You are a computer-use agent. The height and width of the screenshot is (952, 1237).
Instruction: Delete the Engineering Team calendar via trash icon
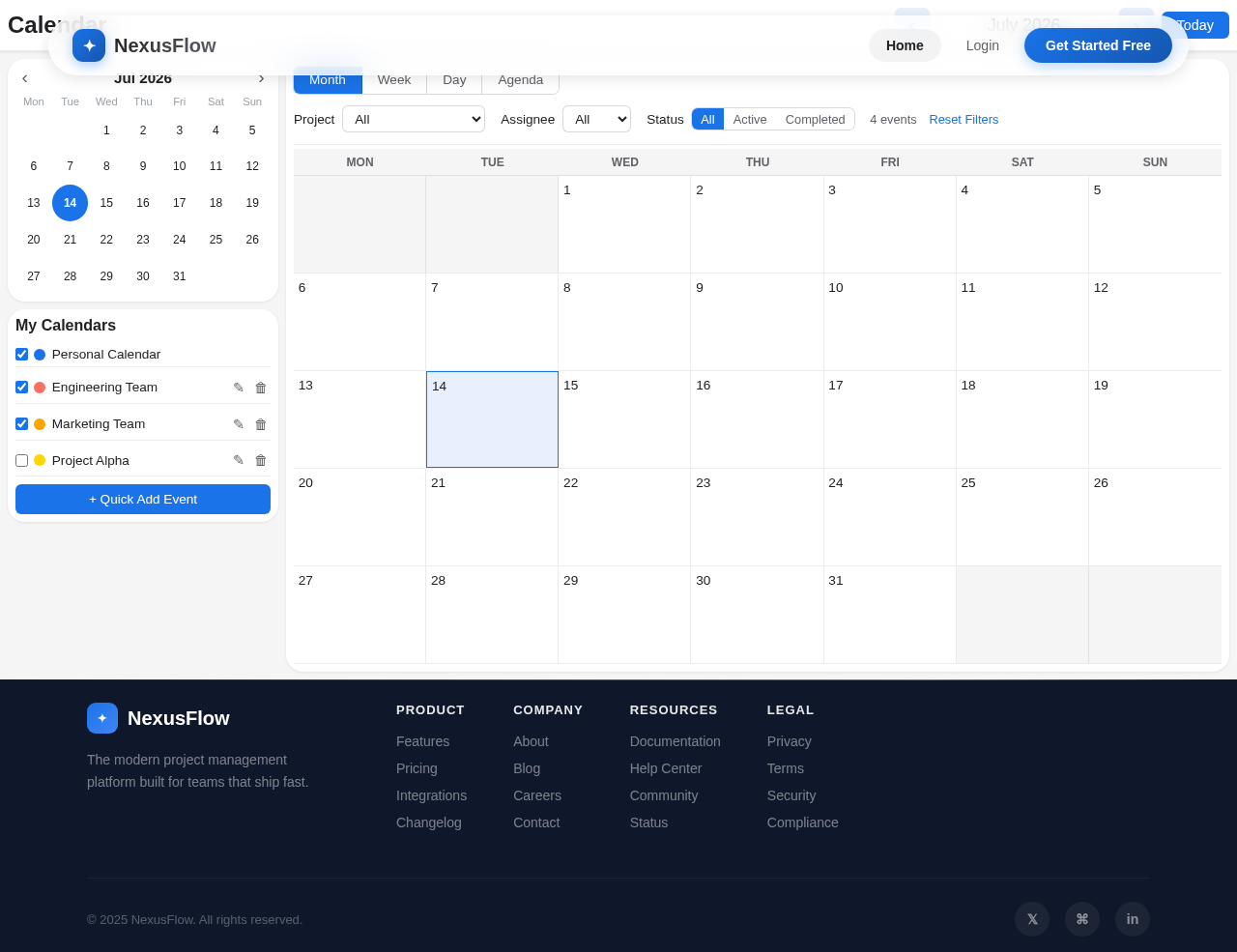tap(261, 388)
